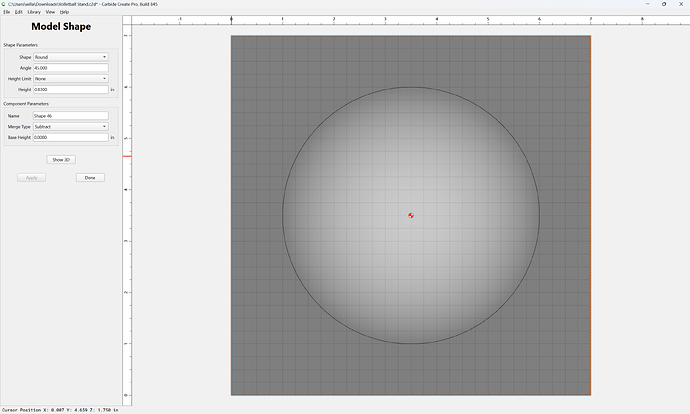Click the Cursor Position status bar text
The image size is (690, 414).
click(60, 410)
